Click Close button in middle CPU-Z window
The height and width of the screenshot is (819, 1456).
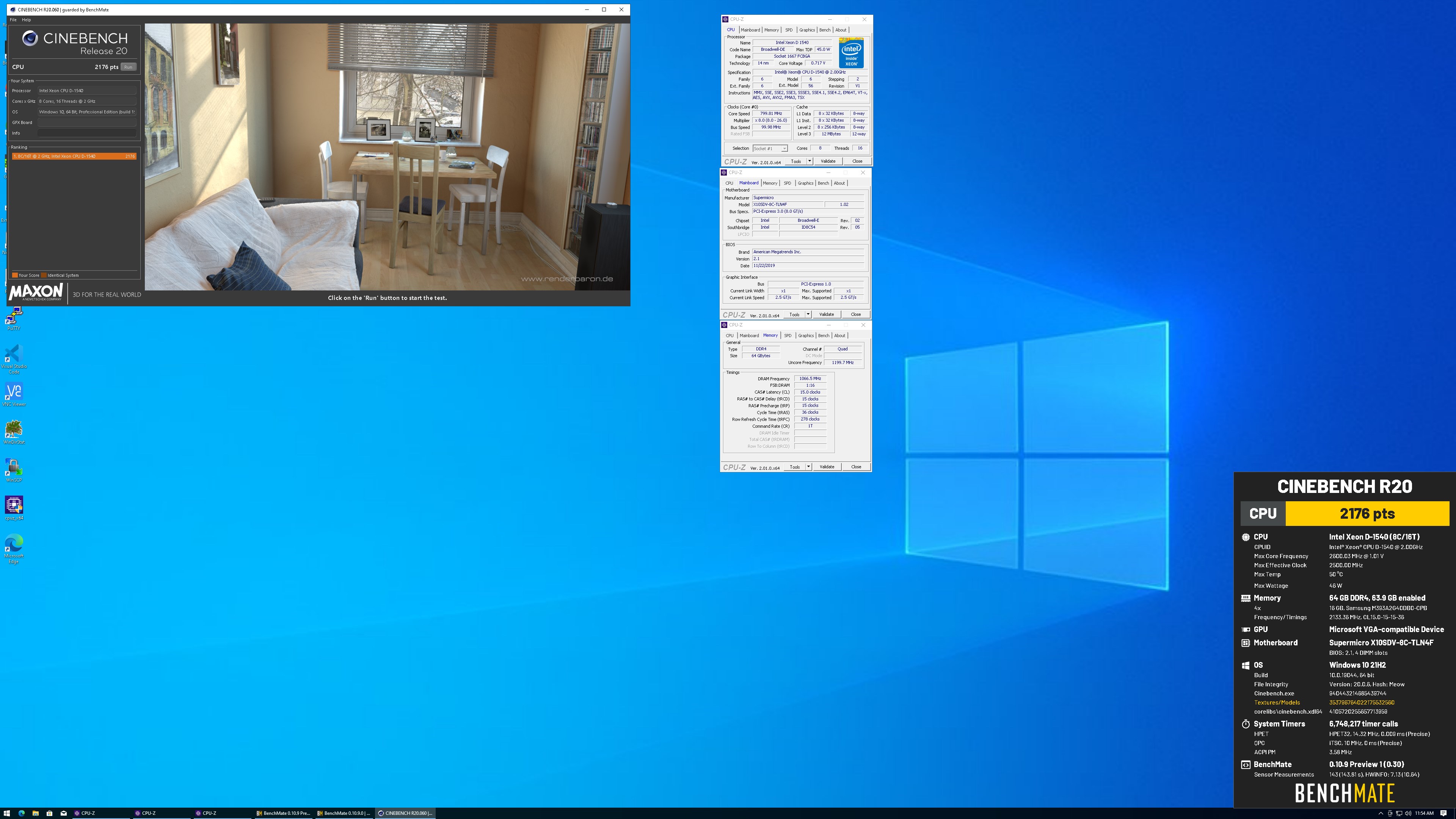(856, 315)
